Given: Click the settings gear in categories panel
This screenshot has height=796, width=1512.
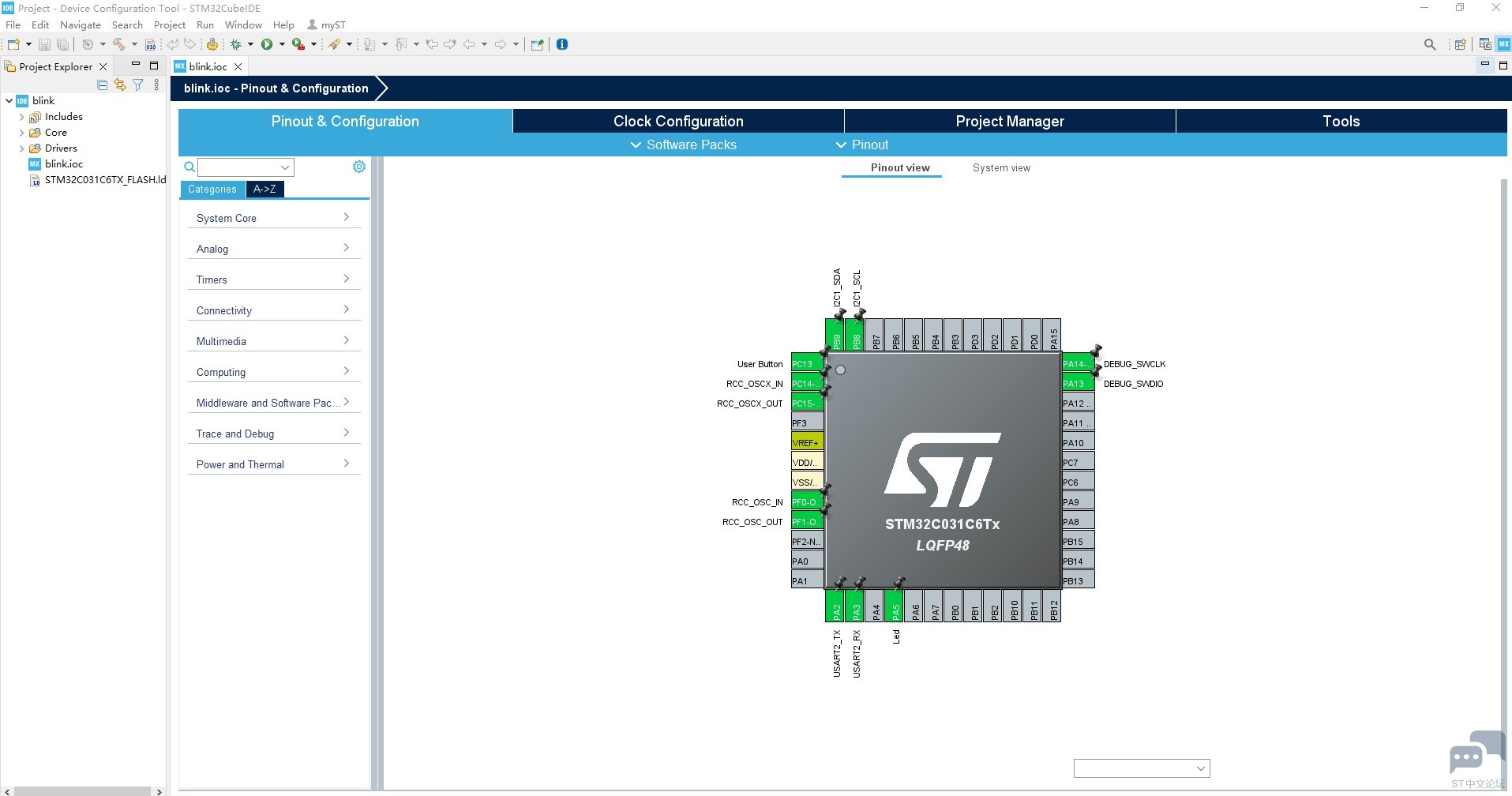Looking at the screenshot, I should click(x=359, y=167).
